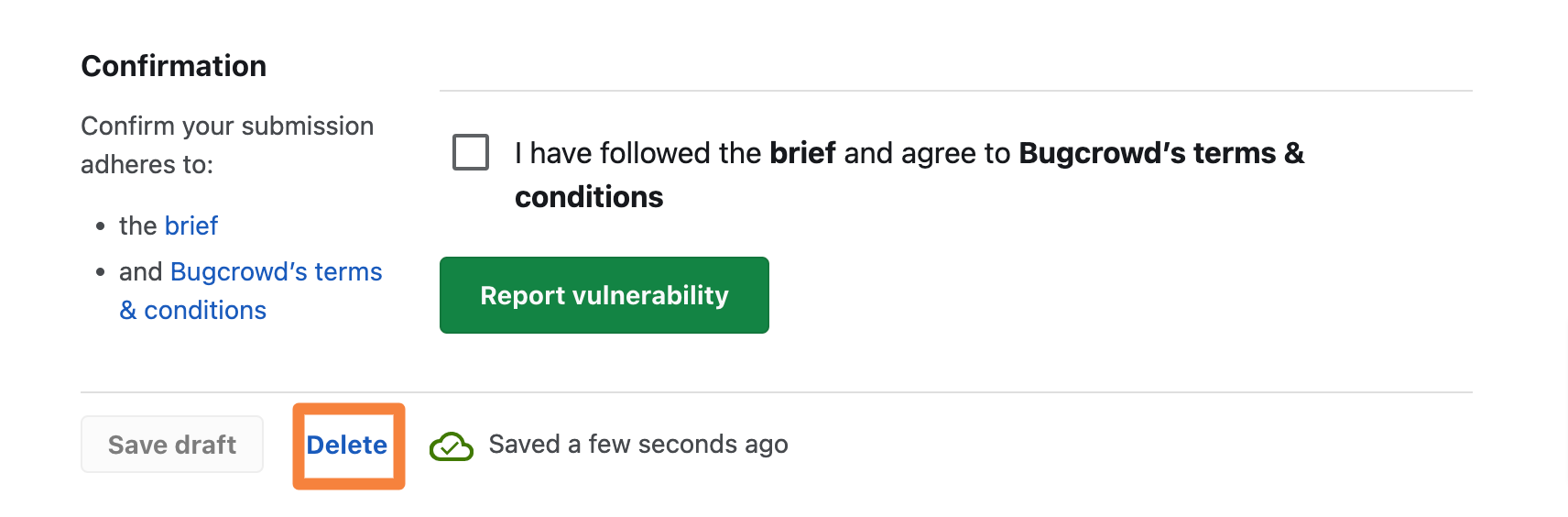Screen dimensions: 1568x517
Task: Click 'and agree to' in the checkbox label
Action: [x=927, y=152]
